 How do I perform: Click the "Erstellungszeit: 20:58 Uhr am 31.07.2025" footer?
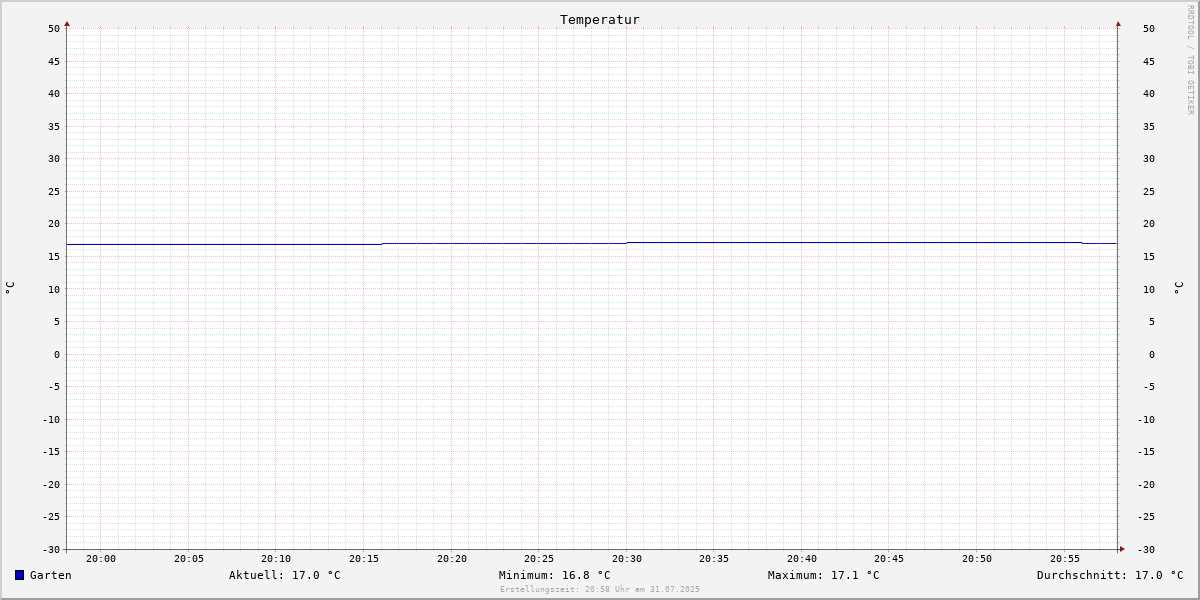(600, 589)
